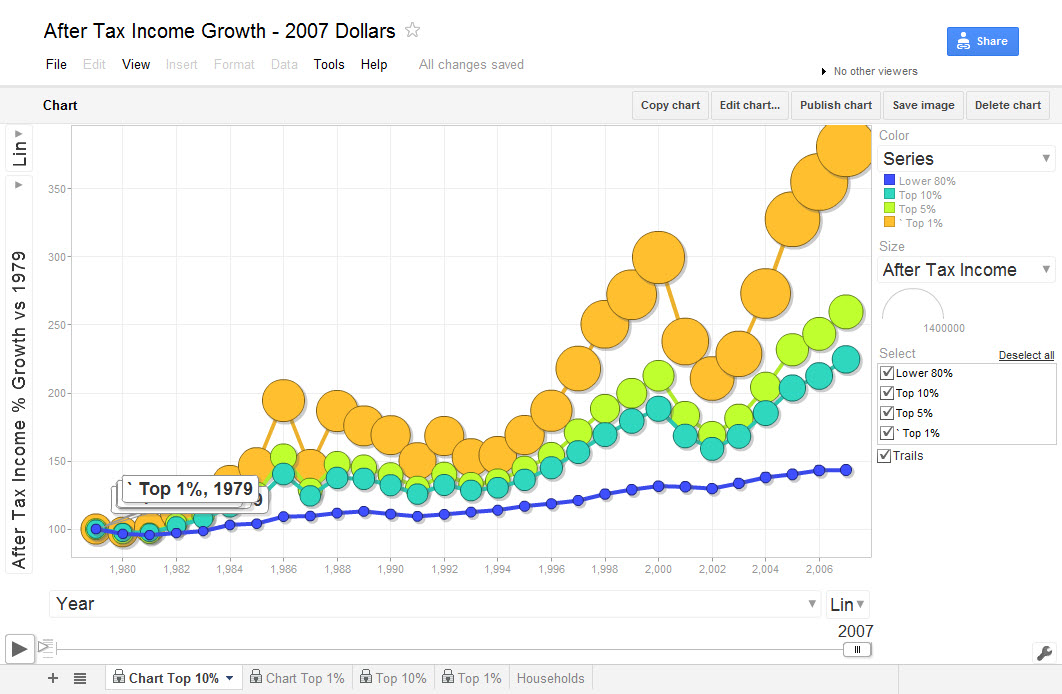Image resolution: width=1062 pixels, height=694 pixels.
Task: Uncheck the Top 5% series checkbox
Action: coord(886,413)
